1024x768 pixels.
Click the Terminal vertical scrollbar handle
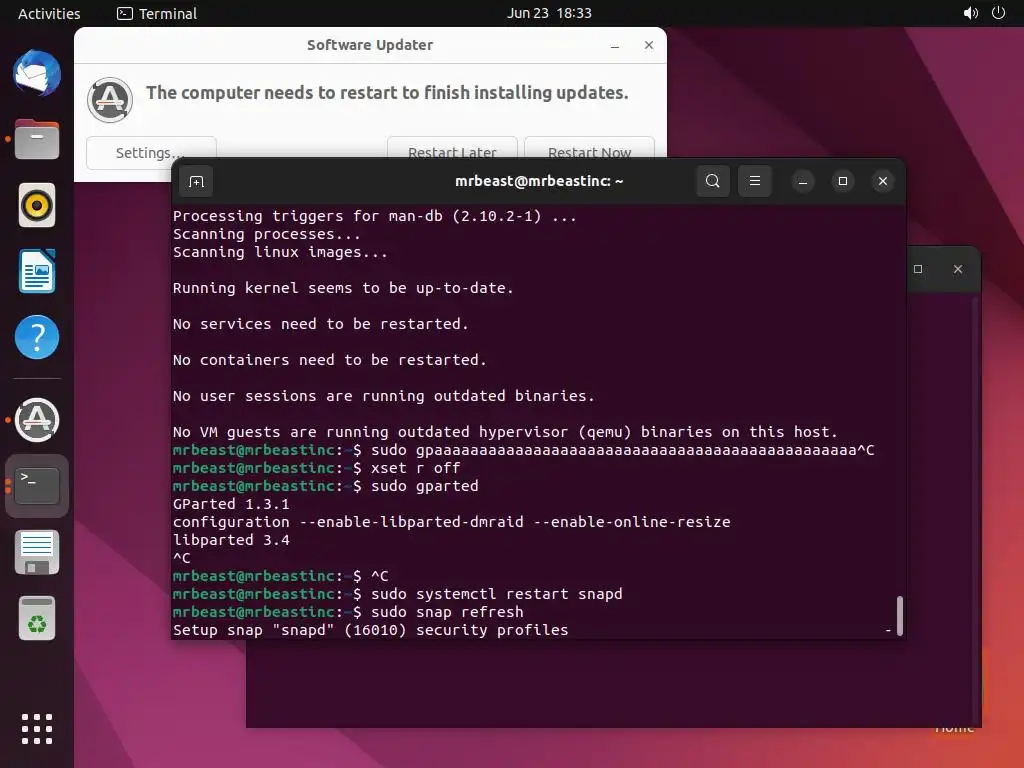(x=899, y=615)
